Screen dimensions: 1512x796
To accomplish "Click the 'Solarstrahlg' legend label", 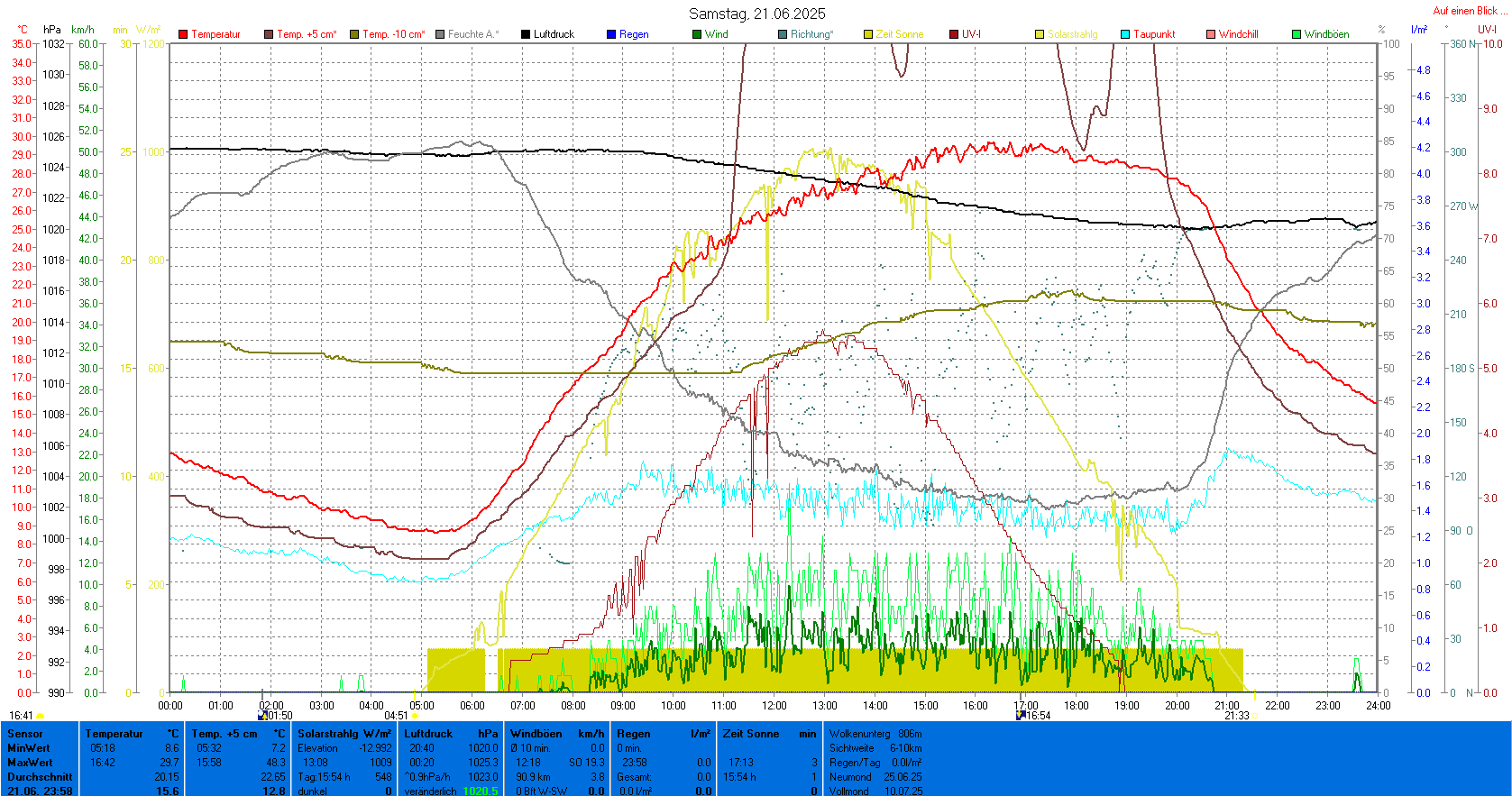I will pos(1073,34).
